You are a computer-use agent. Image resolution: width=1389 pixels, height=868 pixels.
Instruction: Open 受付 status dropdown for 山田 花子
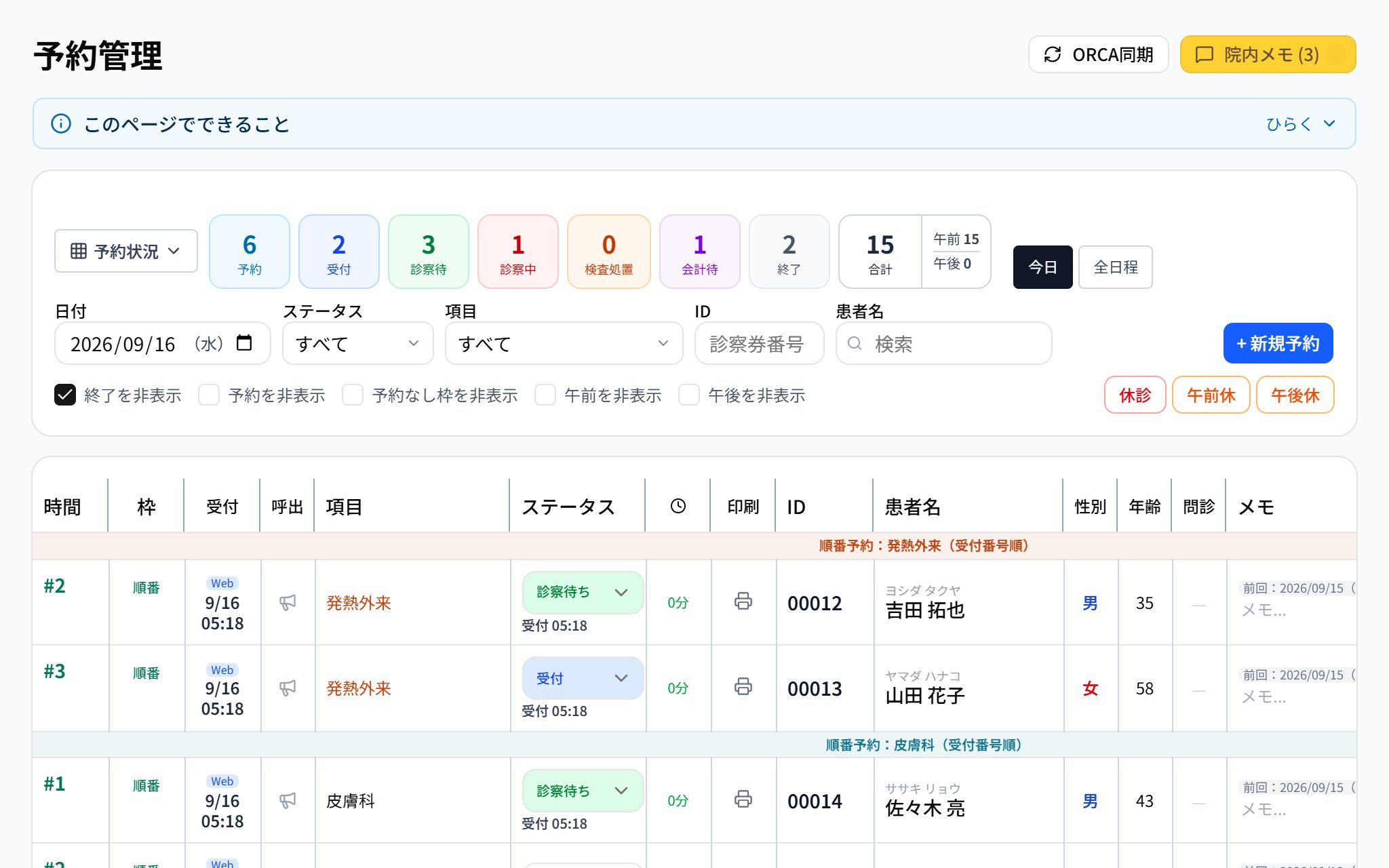(x=583, y=678)
